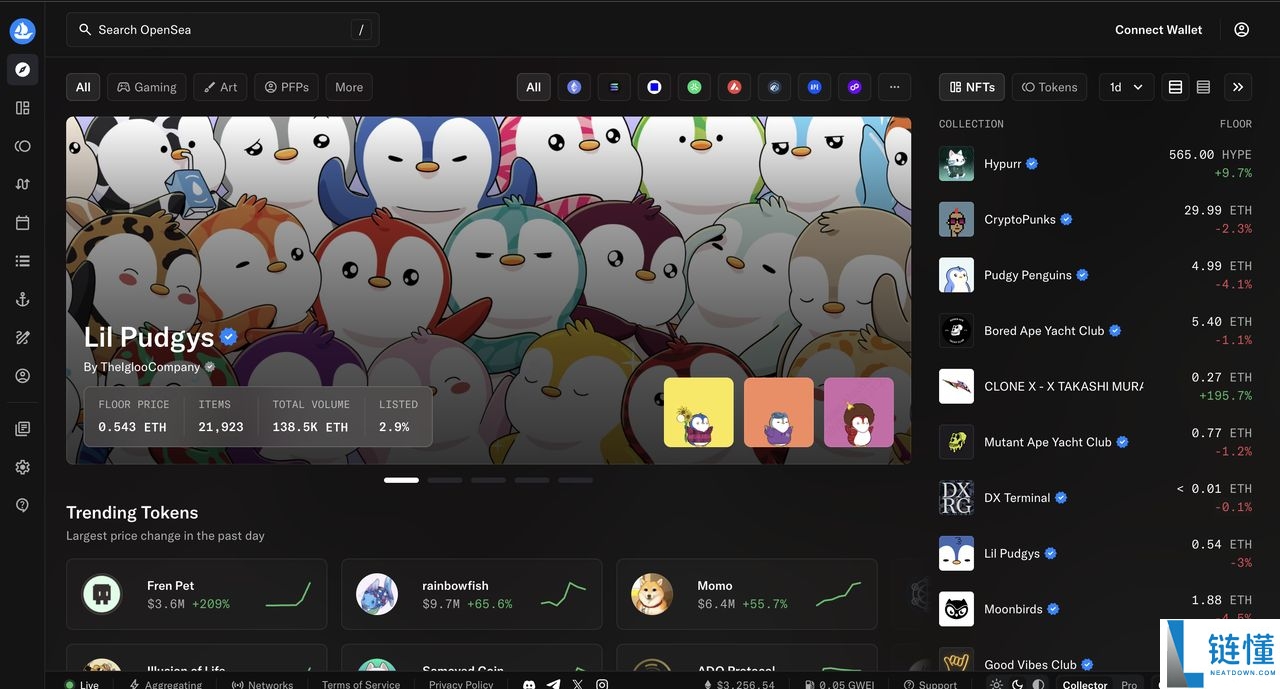Image resolution: width=1280 pixels, height=689 pixels.
Task: Open the Fren Pet trending token card
Action: coord(196,594)
